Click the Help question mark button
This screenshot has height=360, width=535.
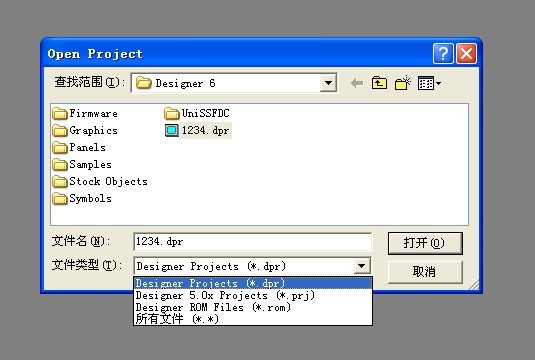pyautogui.click(x=443, y=54)
